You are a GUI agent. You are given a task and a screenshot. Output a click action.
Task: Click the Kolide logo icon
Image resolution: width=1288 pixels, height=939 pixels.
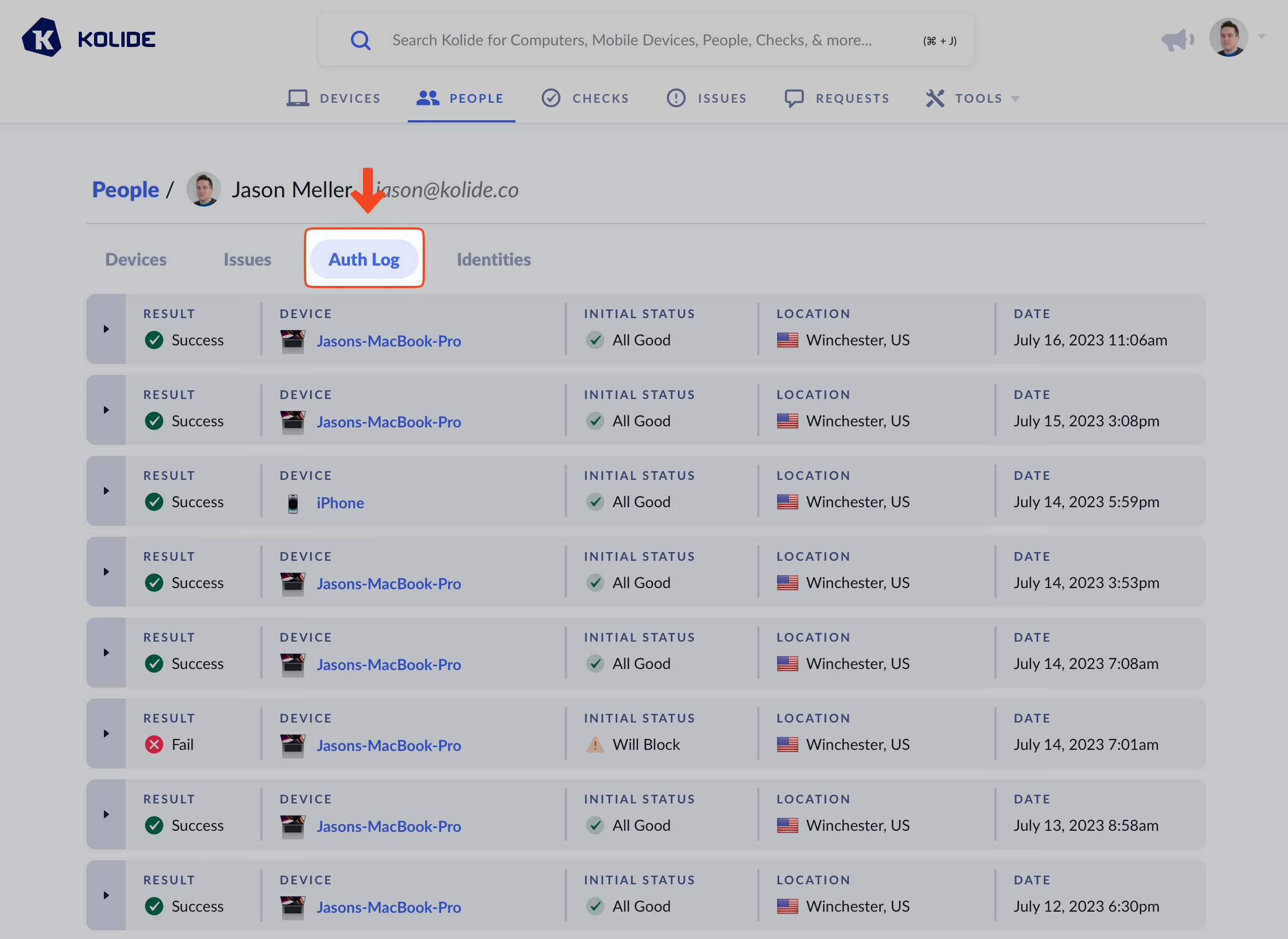42,39
